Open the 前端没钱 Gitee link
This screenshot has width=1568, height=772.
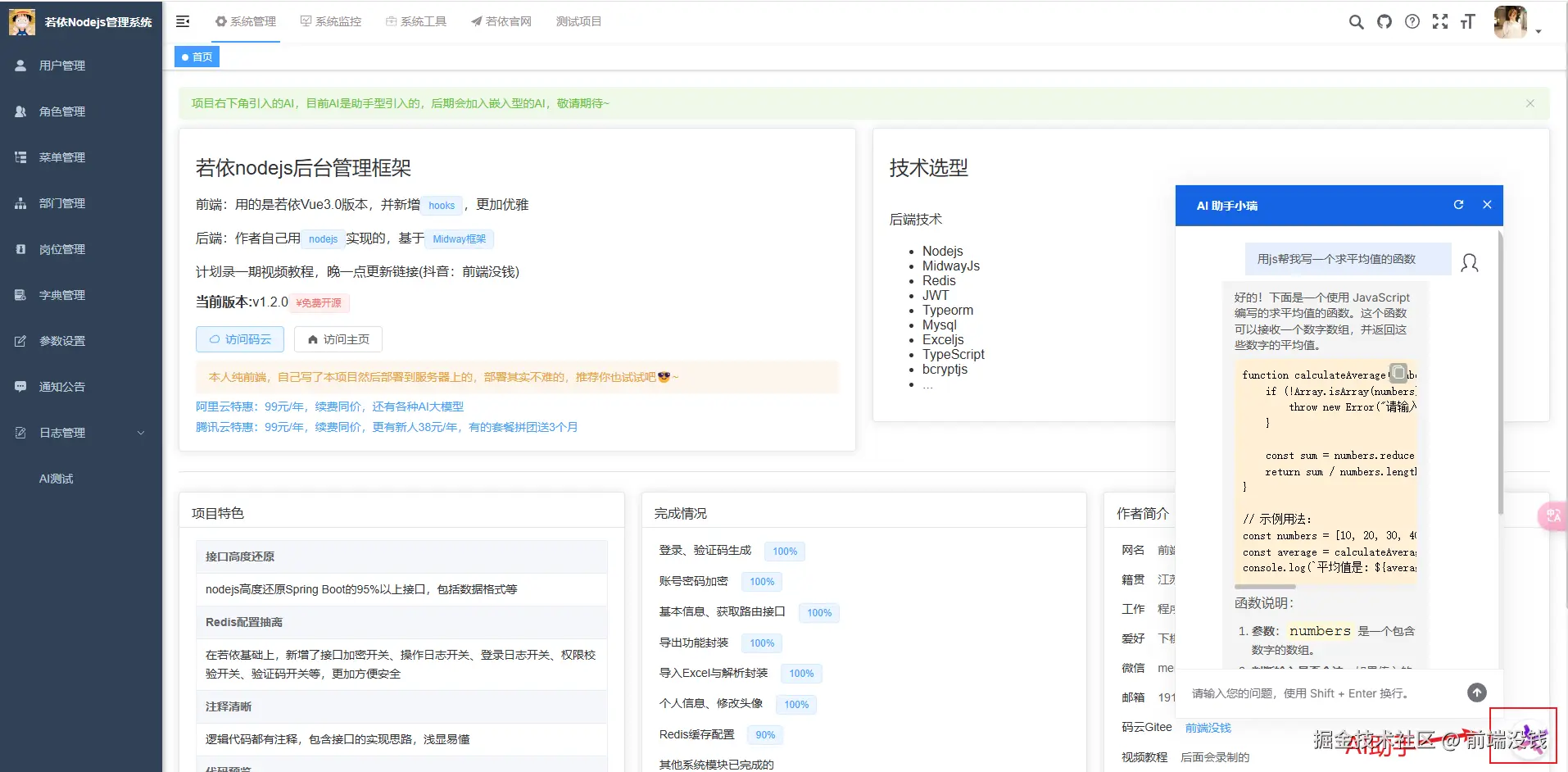1208,728
